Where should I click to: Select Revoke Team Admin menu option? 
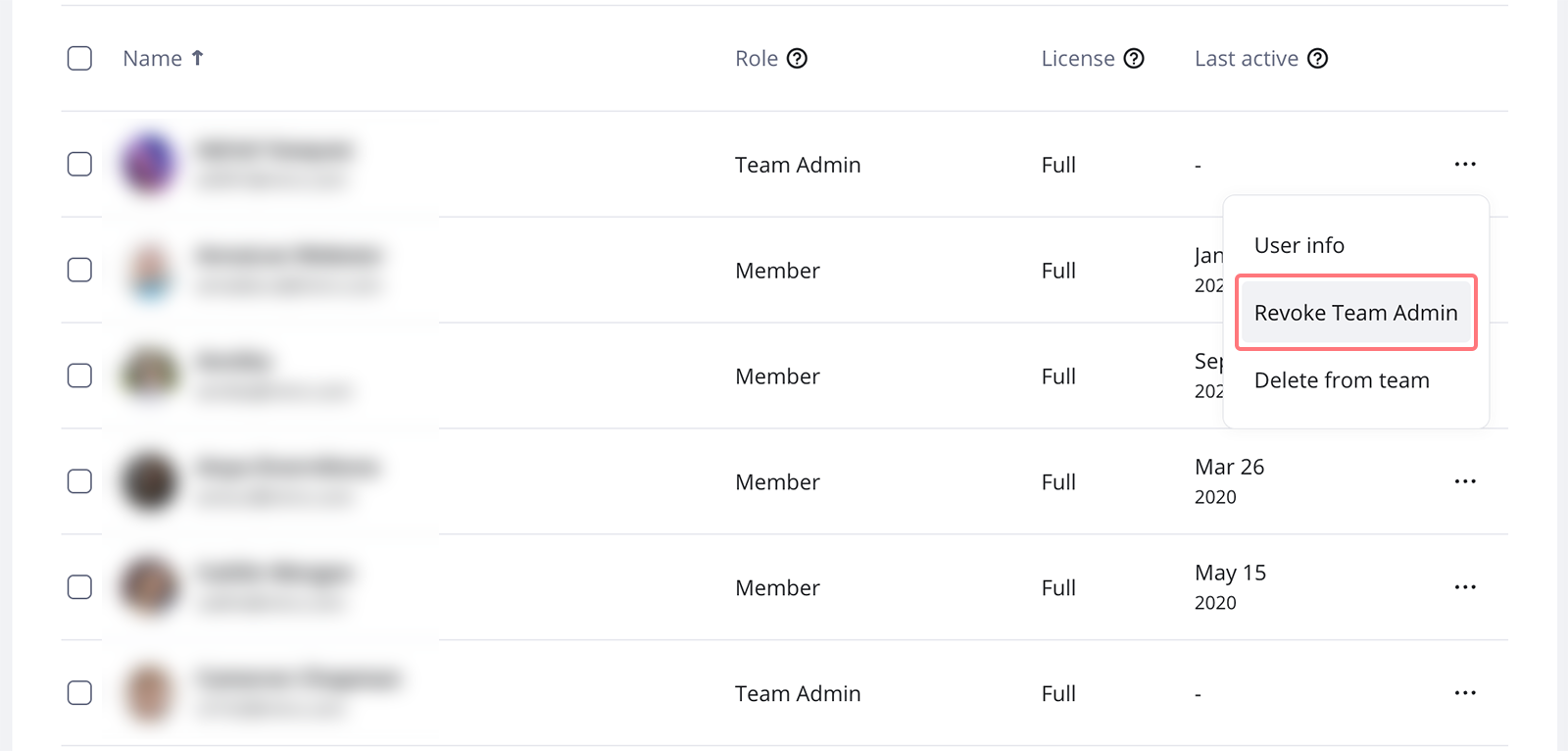(x=1355, y=313)
